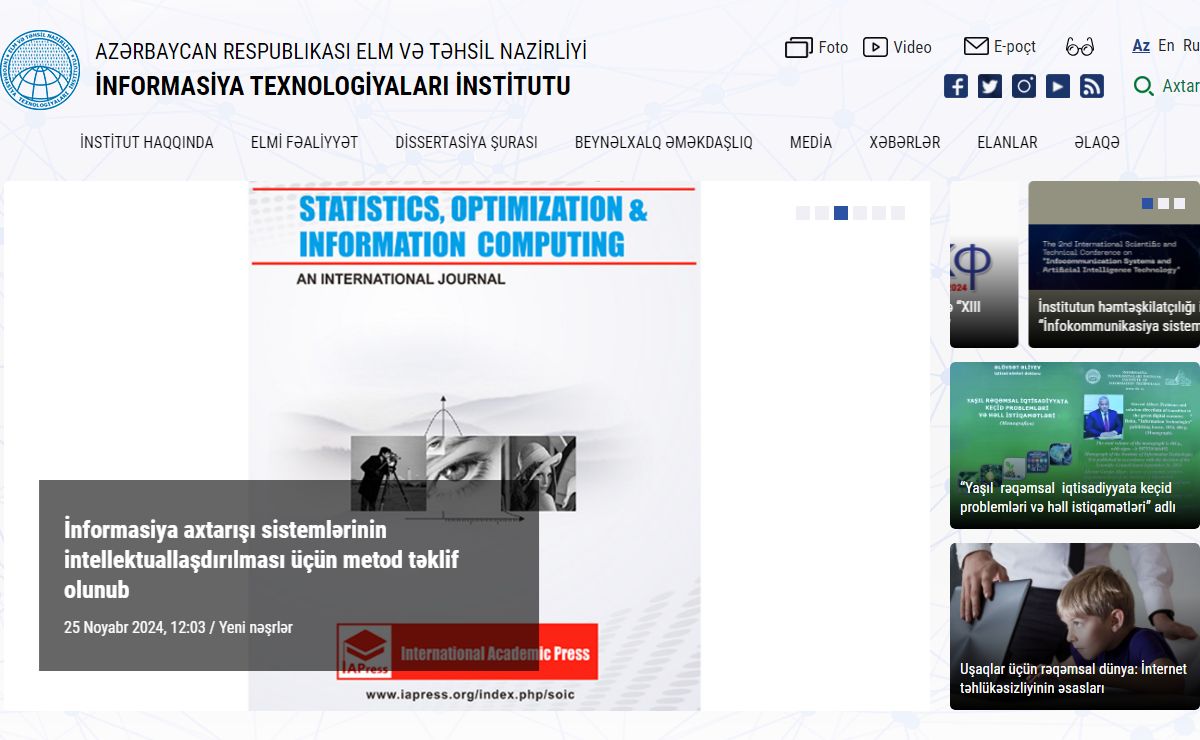Open the Video text link
This screenshot has height=740, width=1200.
[913, 47]
